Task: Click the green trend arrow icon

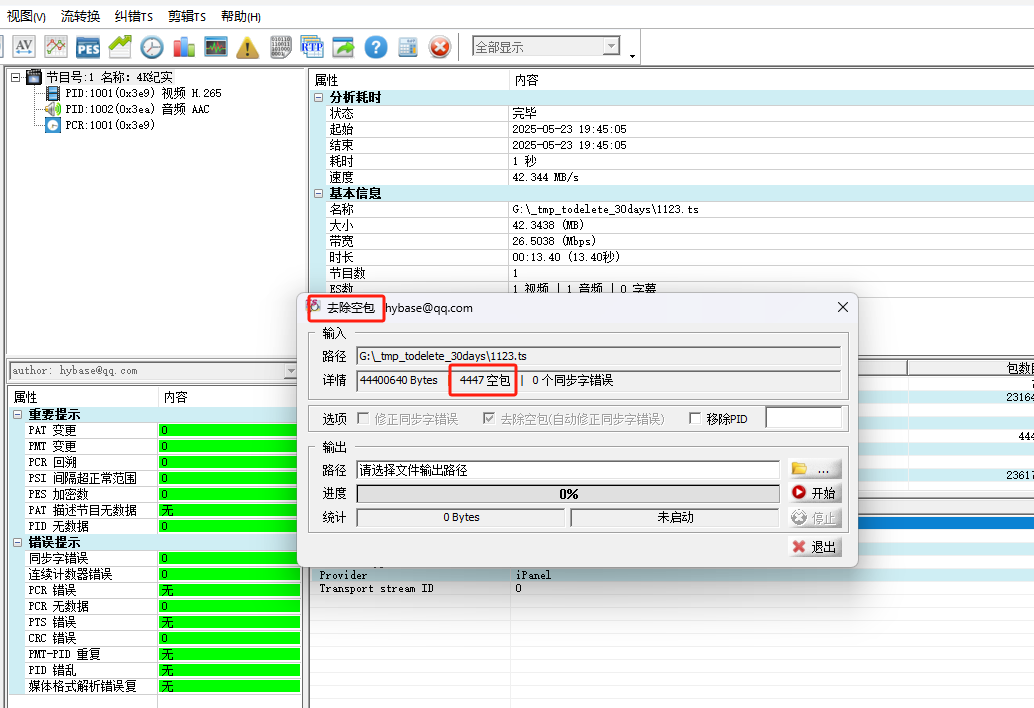Action: 120,47
